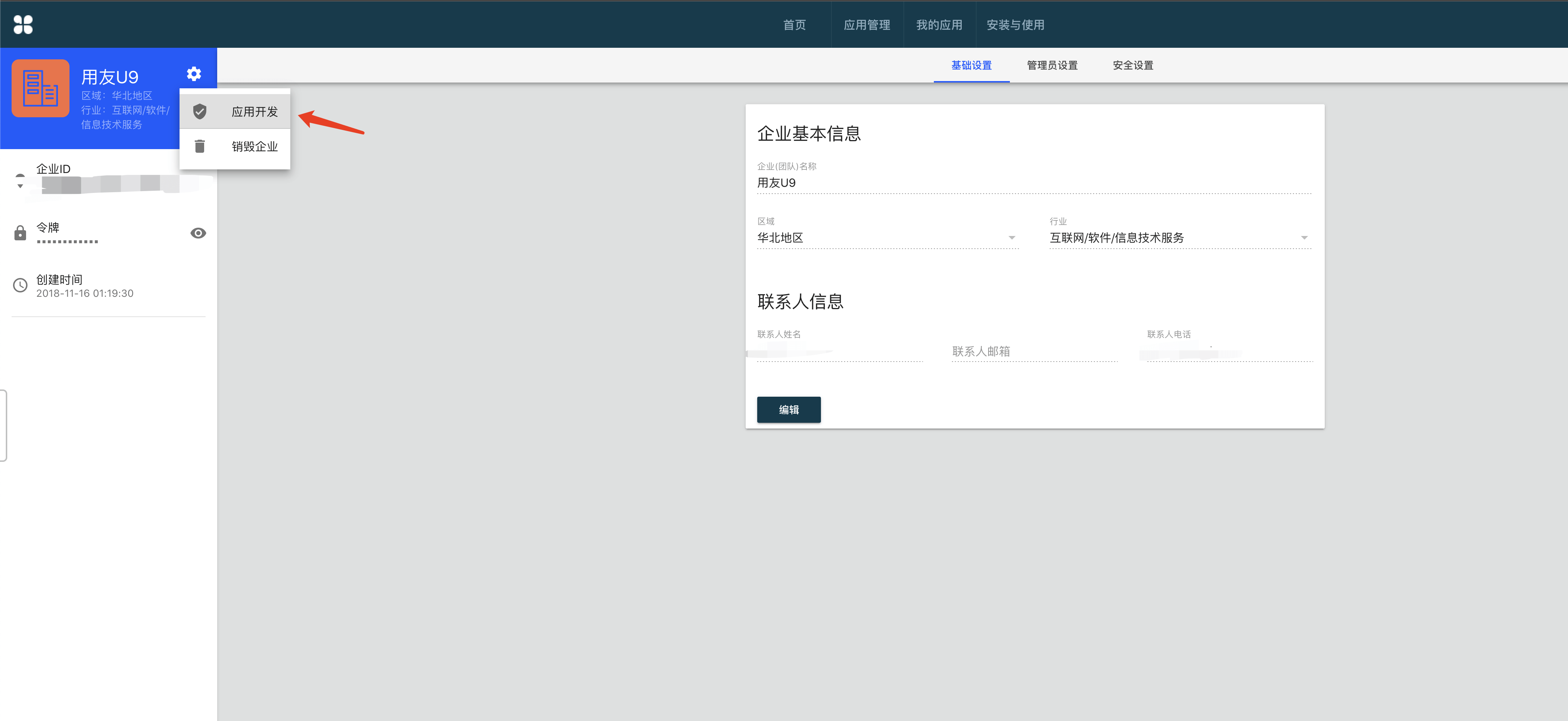Open 我的应用 in top navigation
This screenshot has height=721, width=1568.
939,25
